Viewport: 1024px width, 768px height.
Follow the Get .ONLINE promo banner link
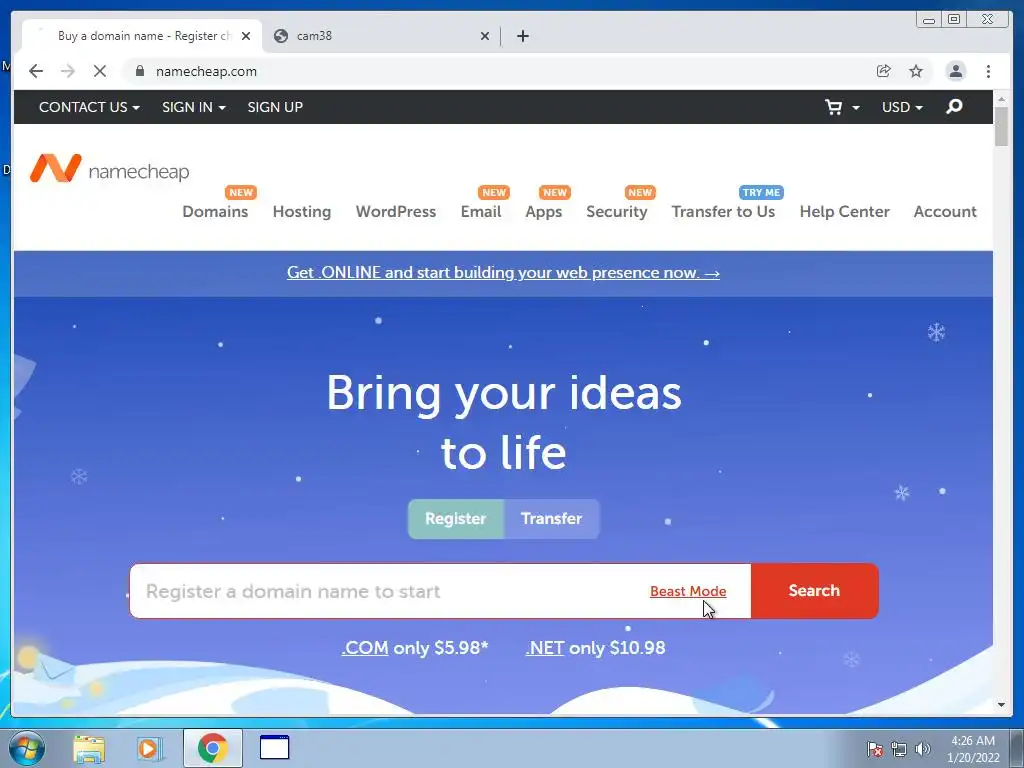pos(503,272)
